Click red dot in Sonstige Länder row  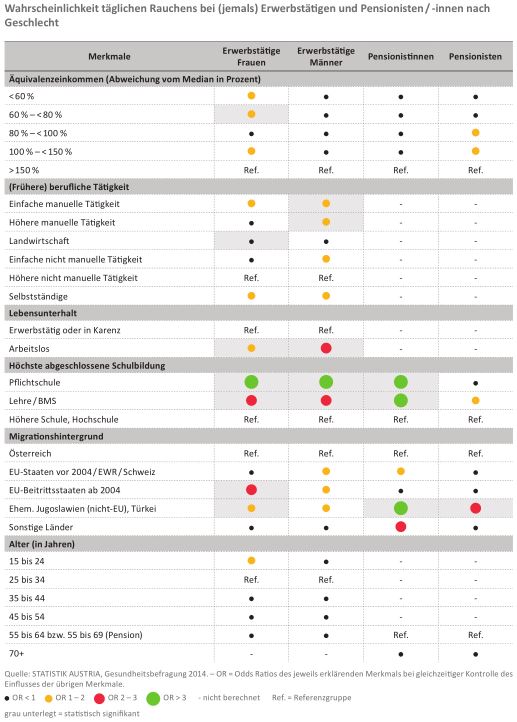(x=401, y=527)
